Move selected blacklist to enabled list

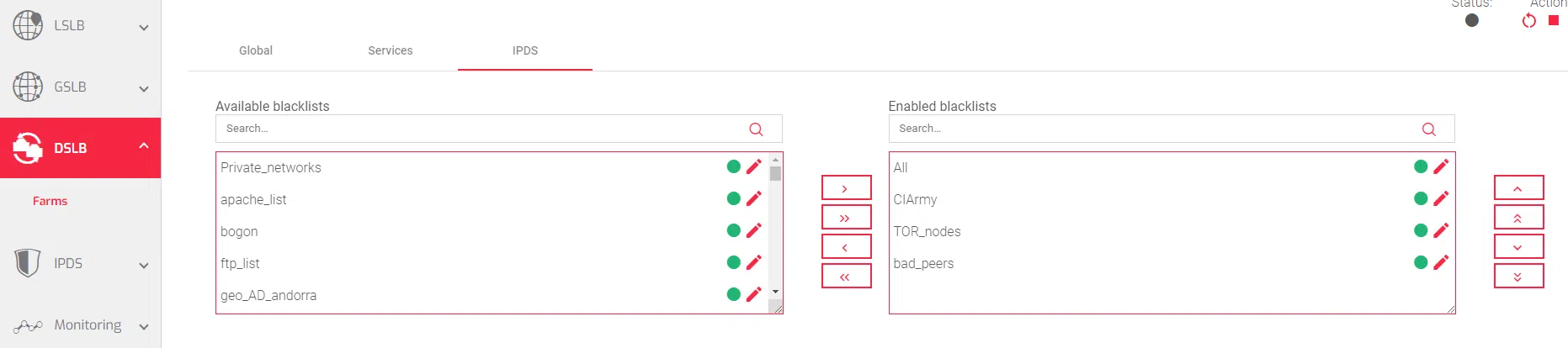point(846,188)
